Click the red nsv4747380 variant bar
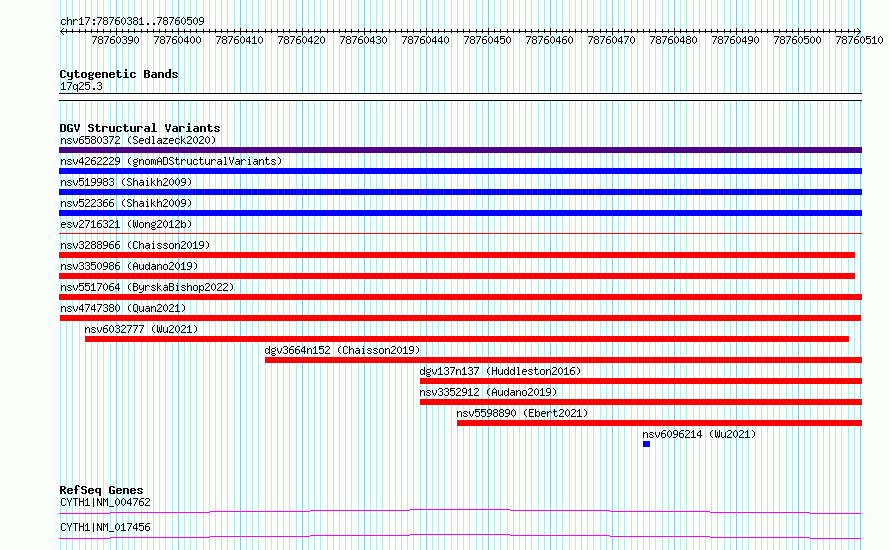 tap(460, 318)
